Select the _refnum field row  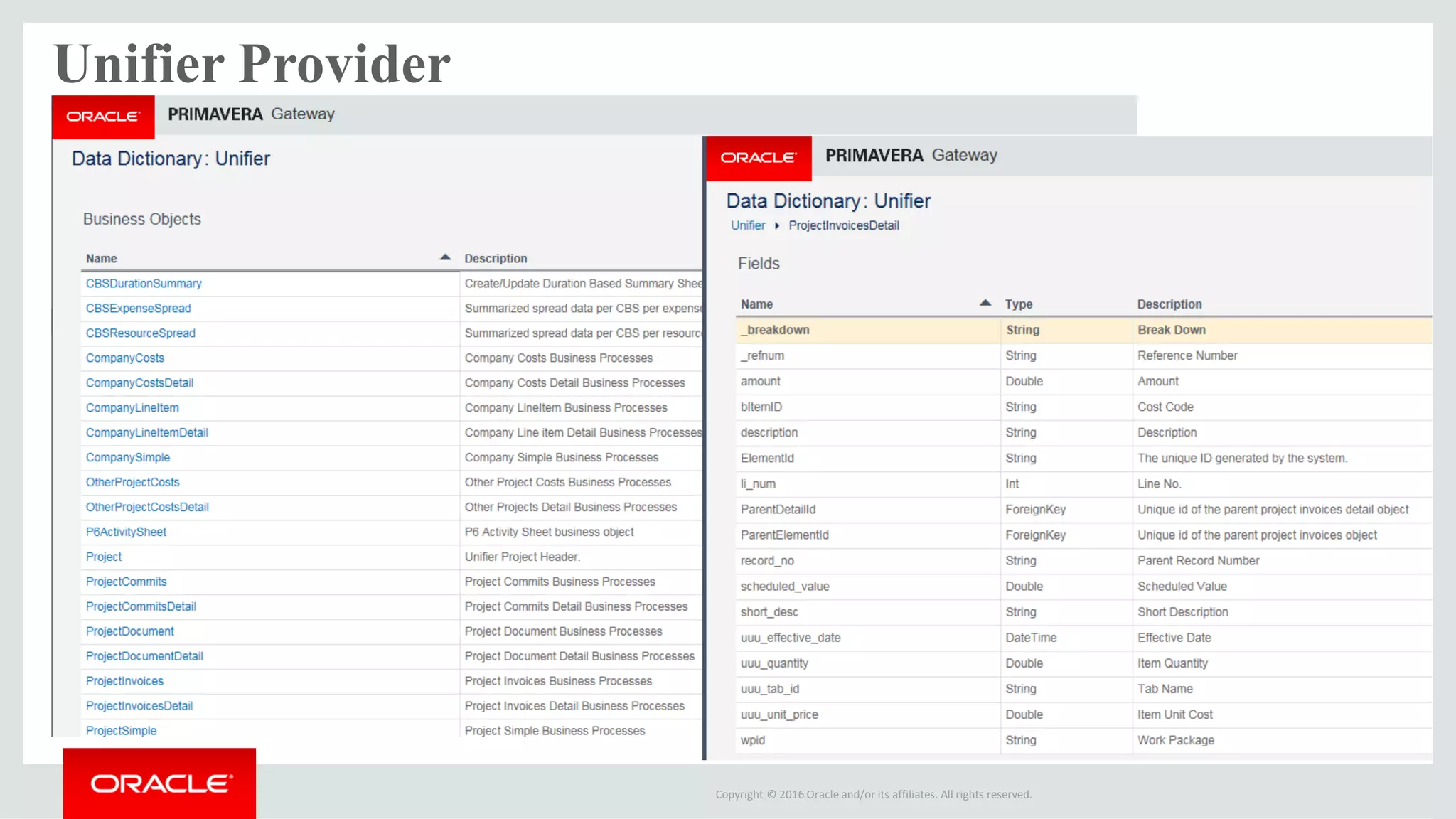(1083, 356)
